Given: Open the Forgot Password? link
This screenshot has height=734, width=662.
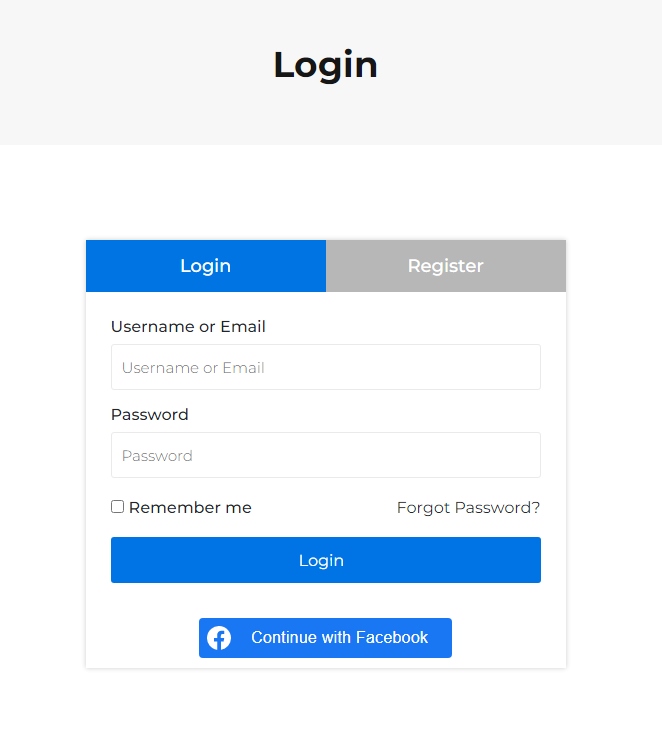Looking at the screenshot, I should click(468, 507).
